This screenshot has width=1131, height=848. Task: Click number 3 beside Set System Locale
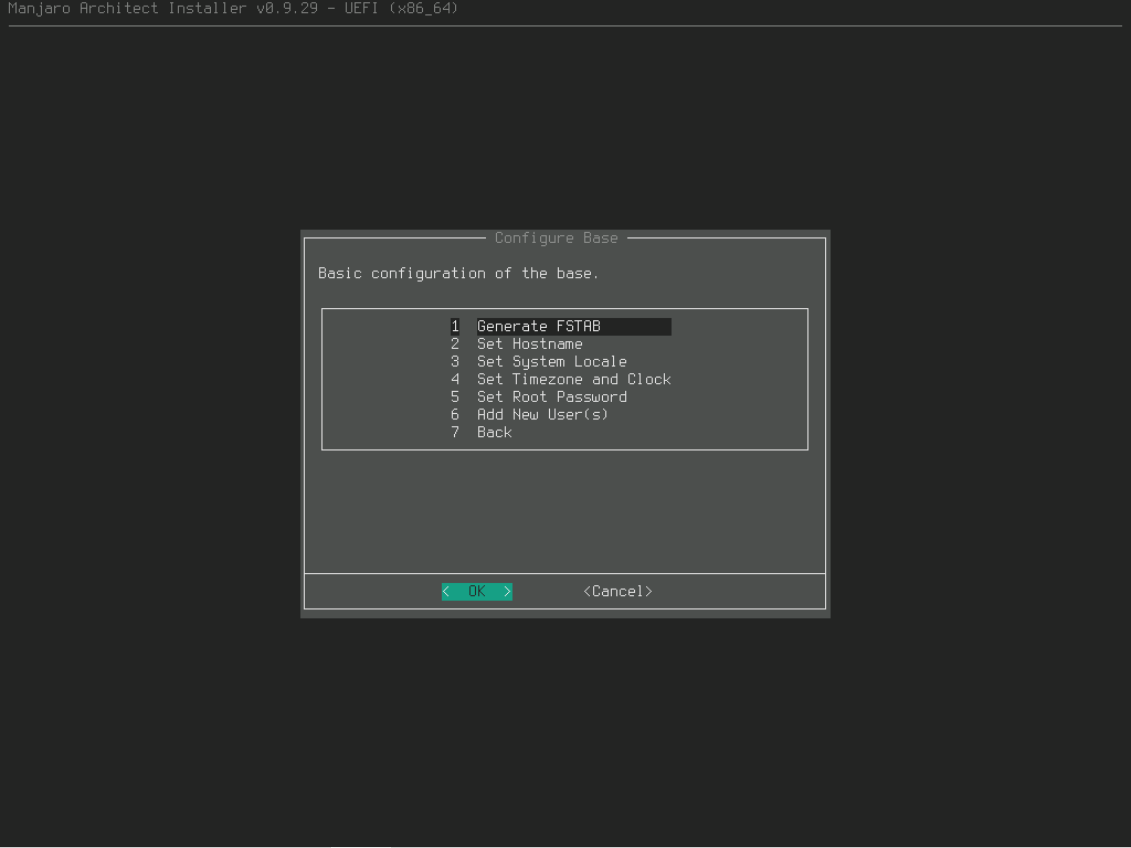coord(455,362)
